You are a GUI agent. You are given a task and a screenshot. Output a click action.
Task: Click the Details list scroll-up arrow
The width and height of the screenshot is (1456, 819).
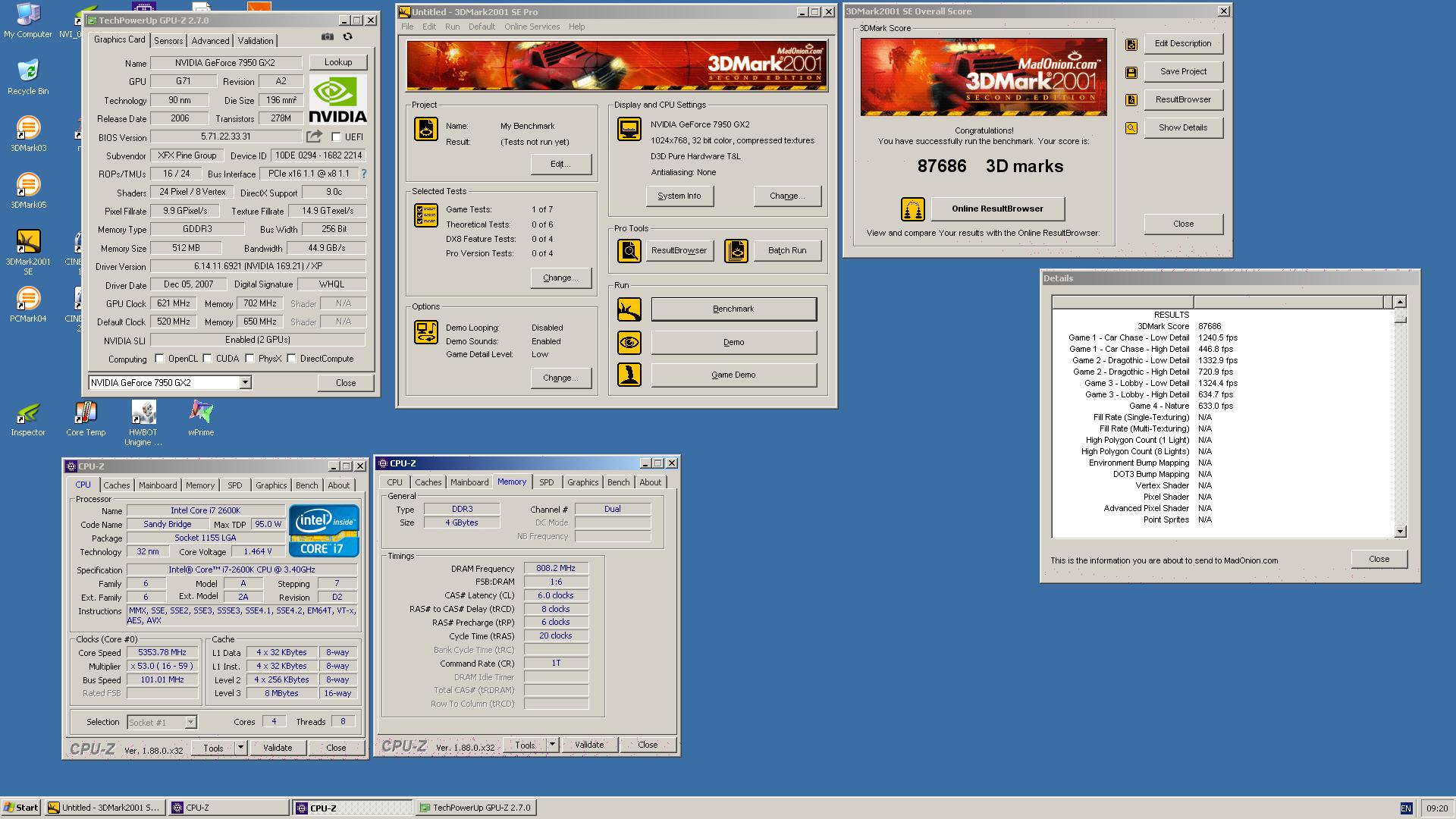coord(1400,302)
